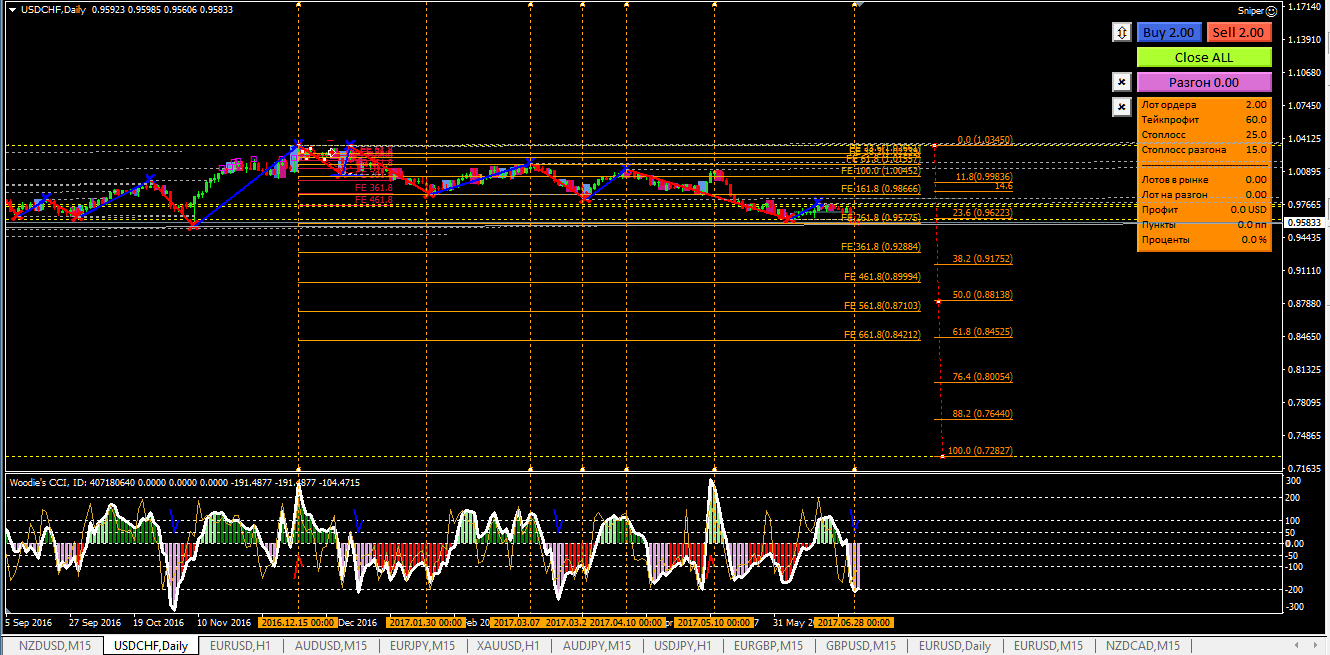Click the FE 461.8(0.89994) expansion label
Image resolution: width=1330 pixels, height=655 pixels.
coord(882,276)
